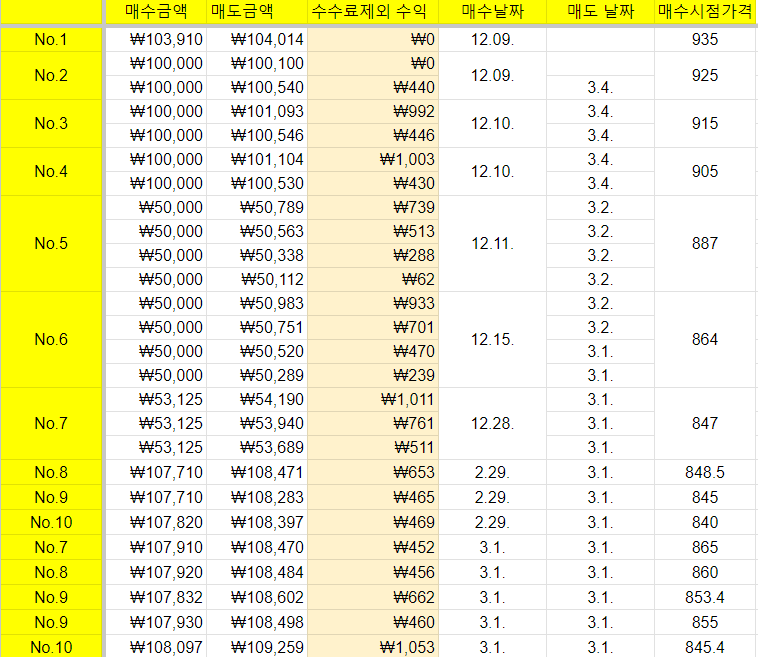Click the sell amount ₩100,100
This screenshot has height=657, width=758.
[x=257, y=63]
